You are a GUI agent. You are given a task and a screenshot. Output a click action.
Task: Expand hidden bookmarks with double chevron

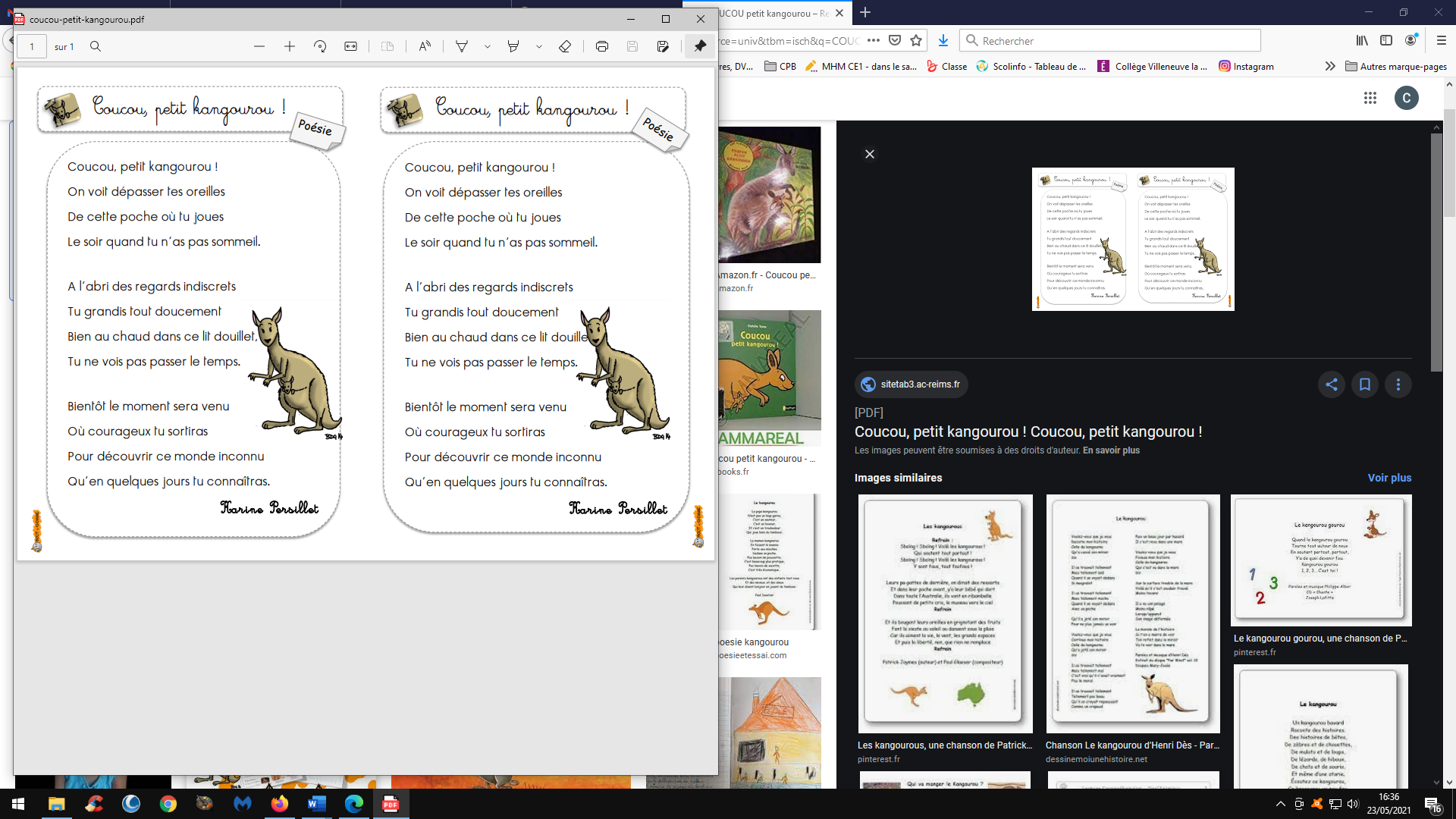click(x=1330, y=67)
